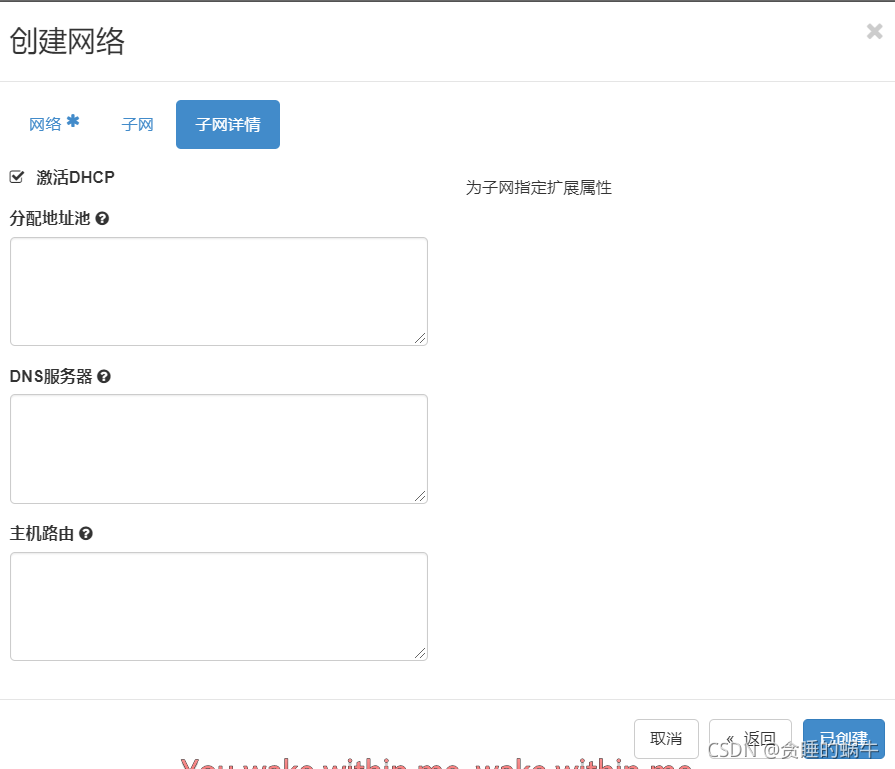The width and height of the screenshot is (895, 769).
Task: Switch to the 网络 tab
Action: click(54, 124)
